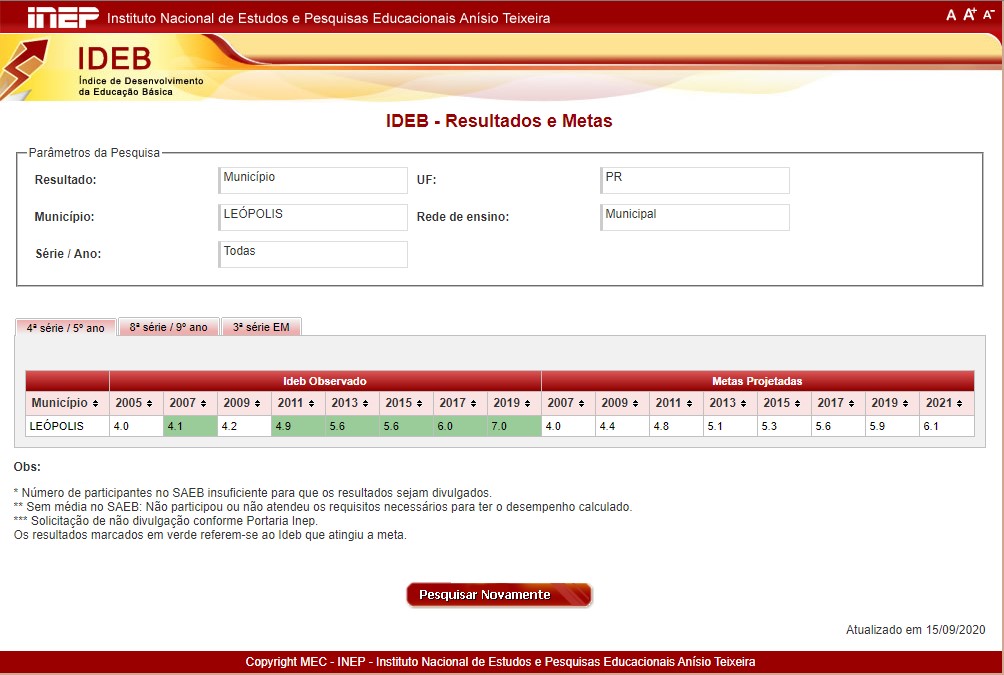Click the Município field showing LEÓPOLIS
Viewport: 1004px width, 675px height.
312,217
